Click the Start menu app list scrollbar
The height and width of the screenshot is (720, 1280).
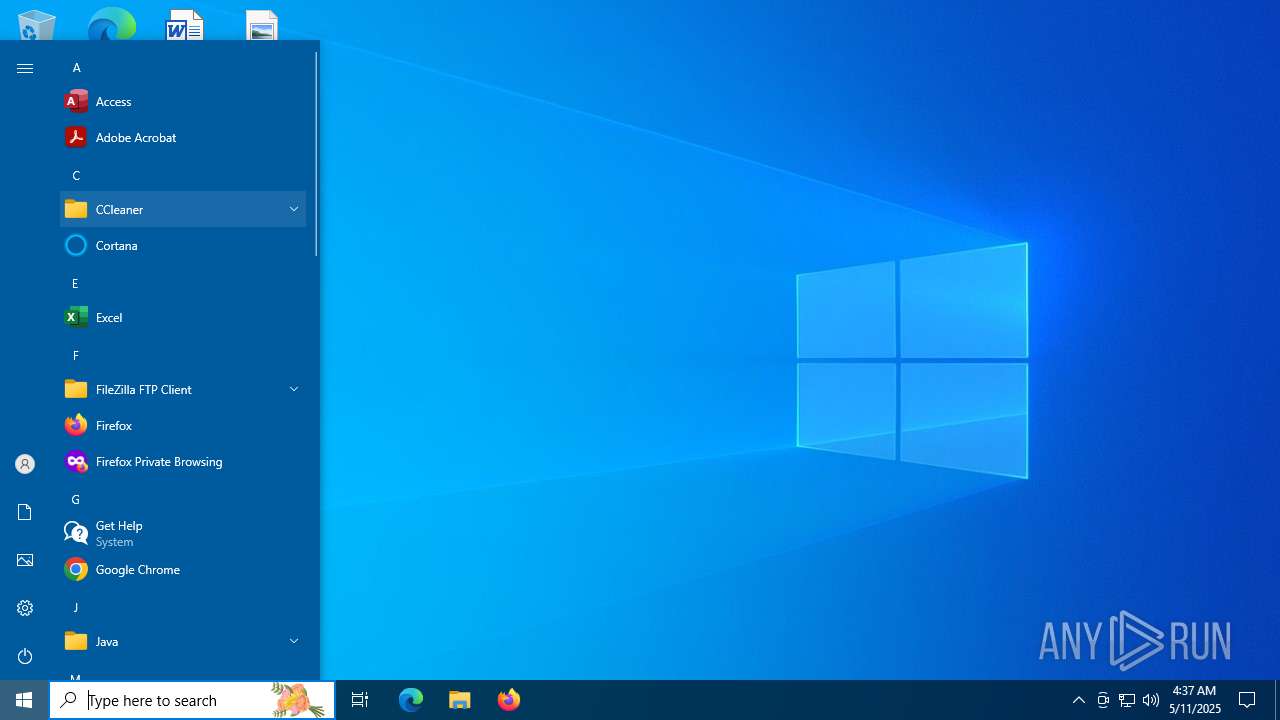pyautogui.click(x=316, y=153)
